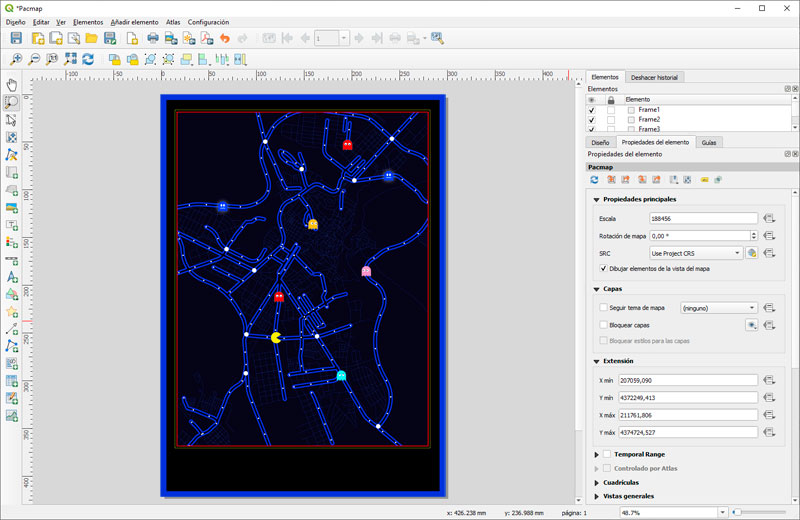
Task: Click data-defined override for X mín
Action: pos(769,380)
